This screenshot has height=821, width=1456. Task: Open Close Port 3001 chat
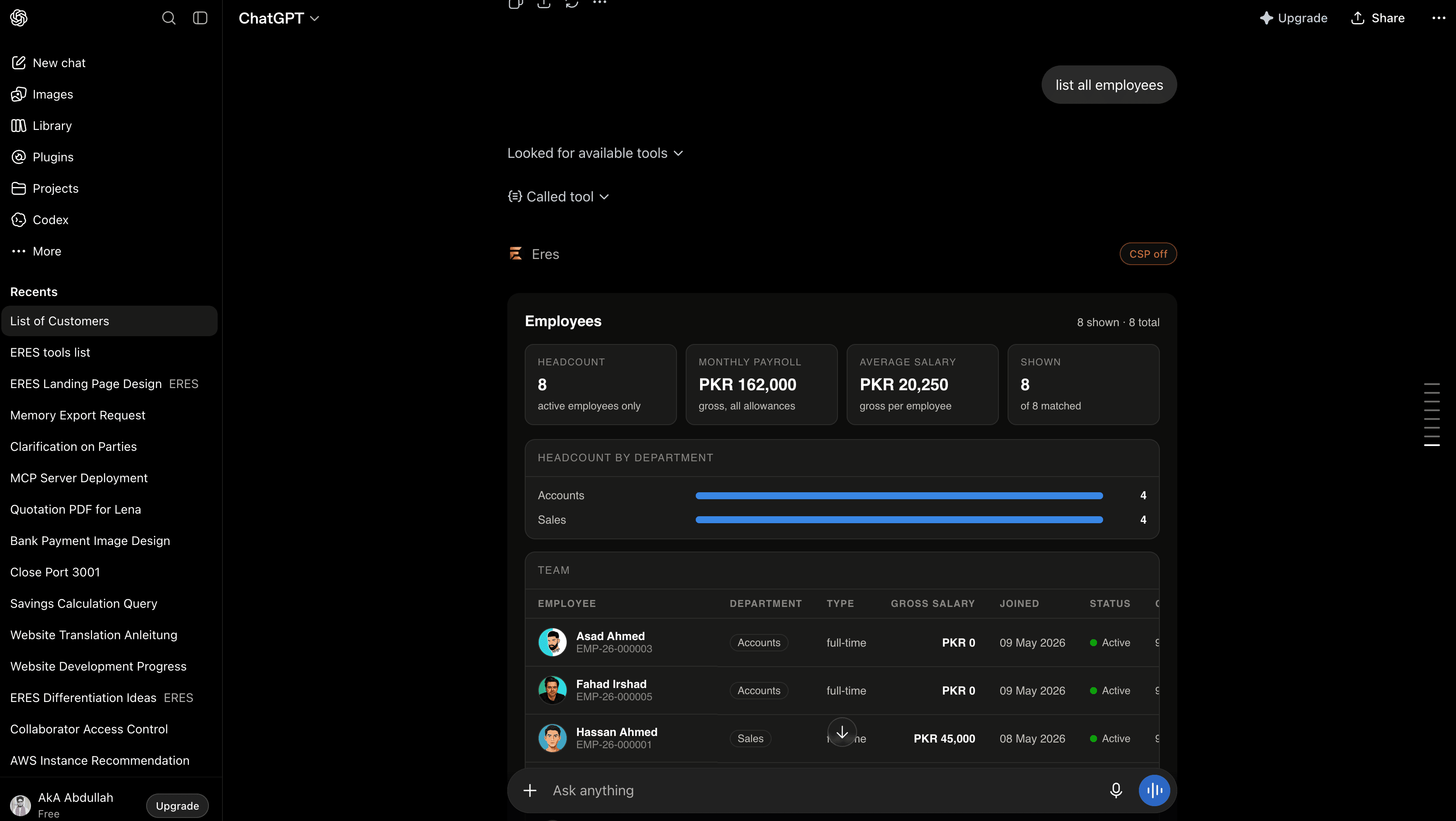pos(109,572)
